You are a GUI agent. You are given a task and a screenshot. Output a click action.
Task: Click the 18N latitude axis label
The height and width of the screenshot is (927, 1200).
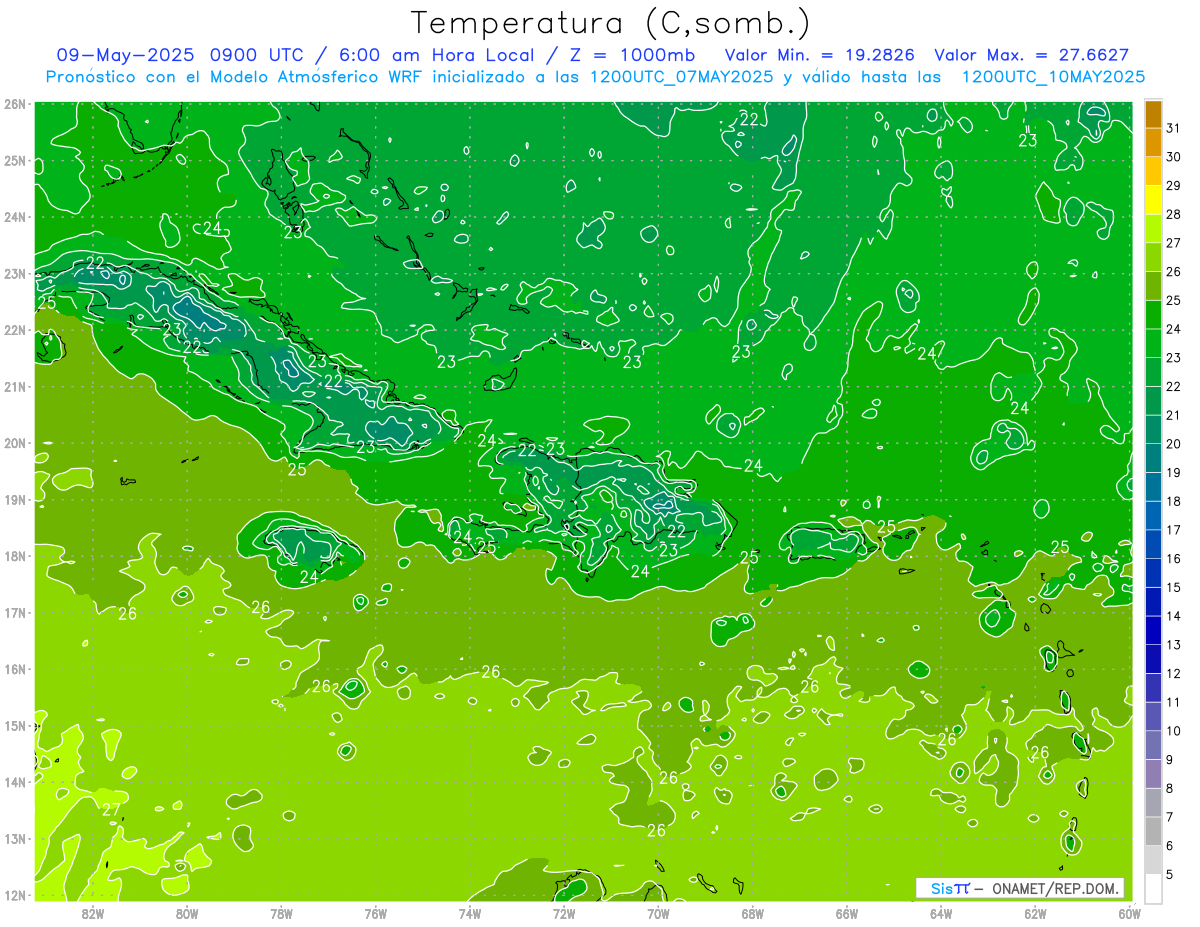pos(14,556)
